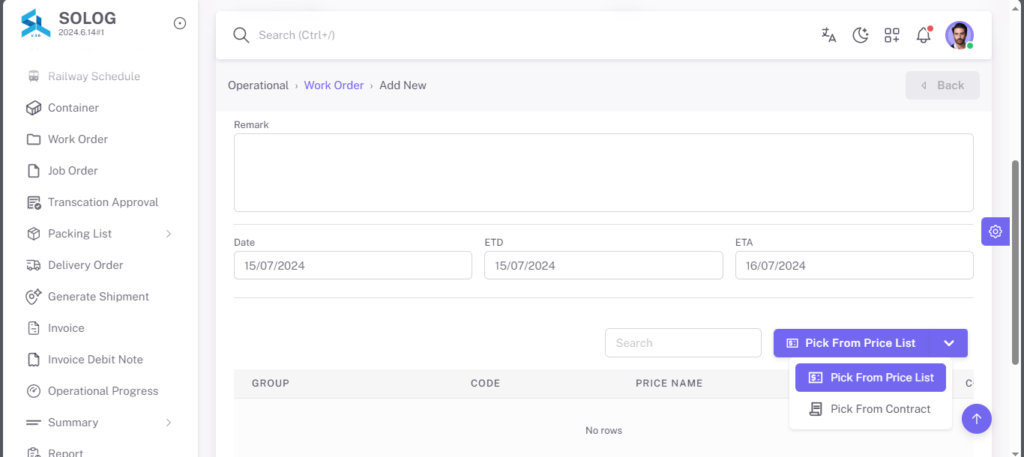This screenshot has height=457, width=1024.
Task: Open Delivery Order in sidebar
Action: coord(85,265)
